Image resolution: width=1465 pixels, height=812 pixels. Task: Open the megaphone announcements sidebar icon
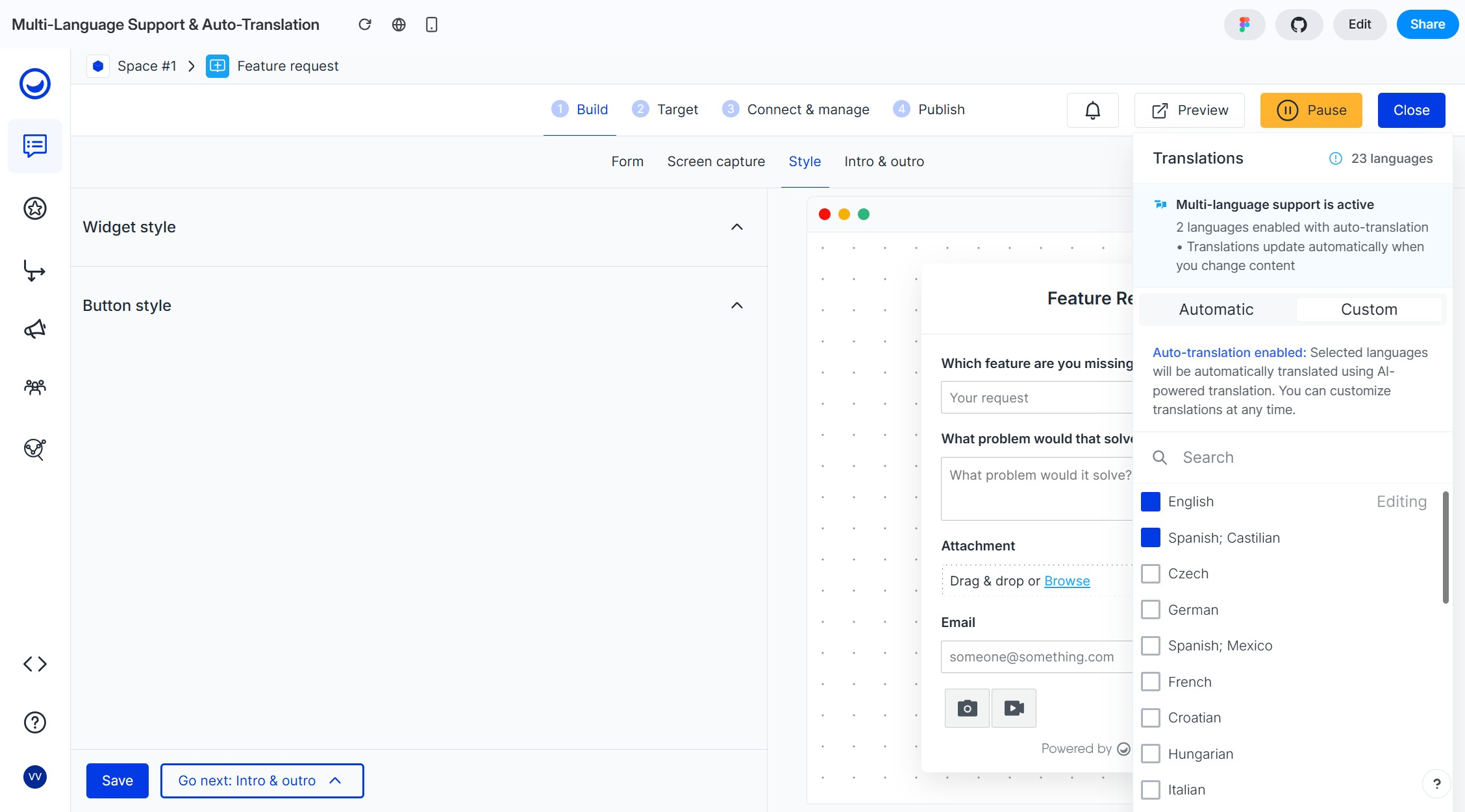click(35, 329)
